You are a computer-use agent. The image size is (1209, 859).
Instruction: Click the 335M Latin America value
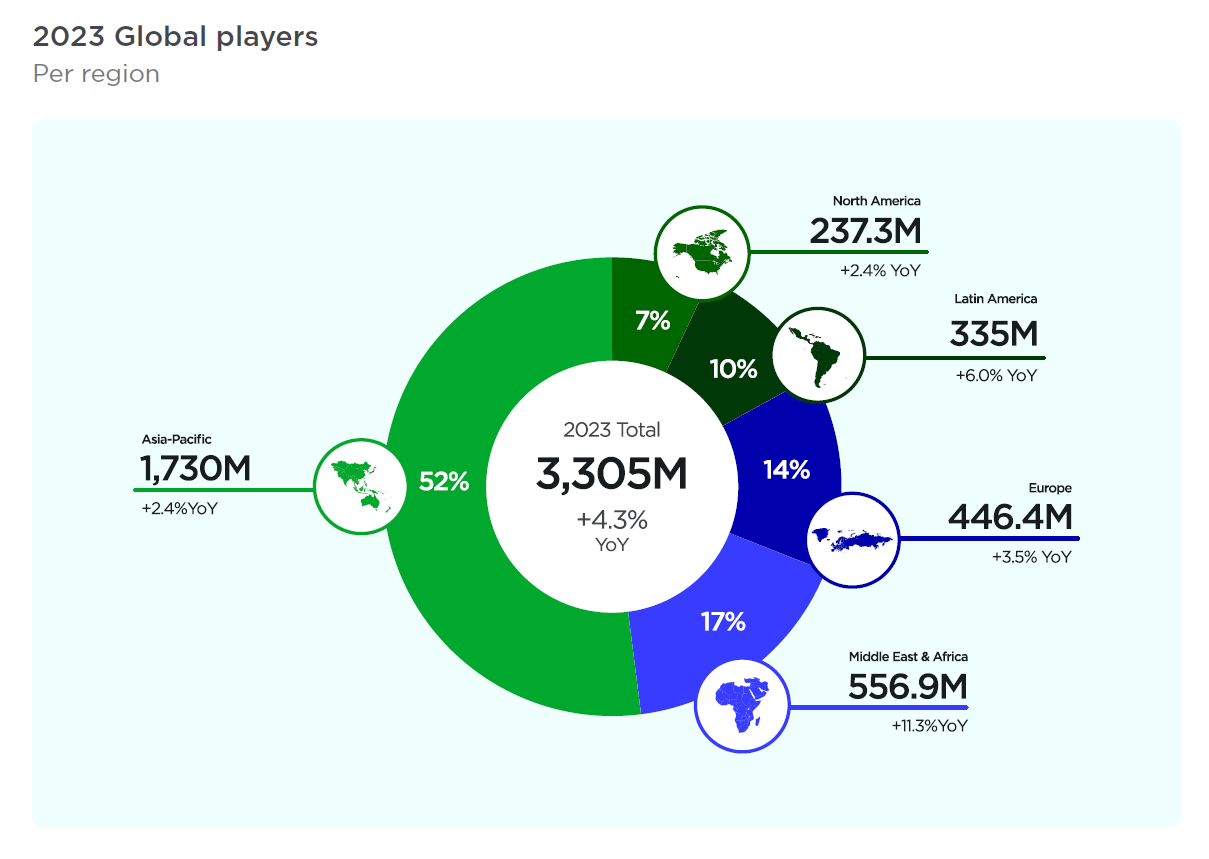993,333
